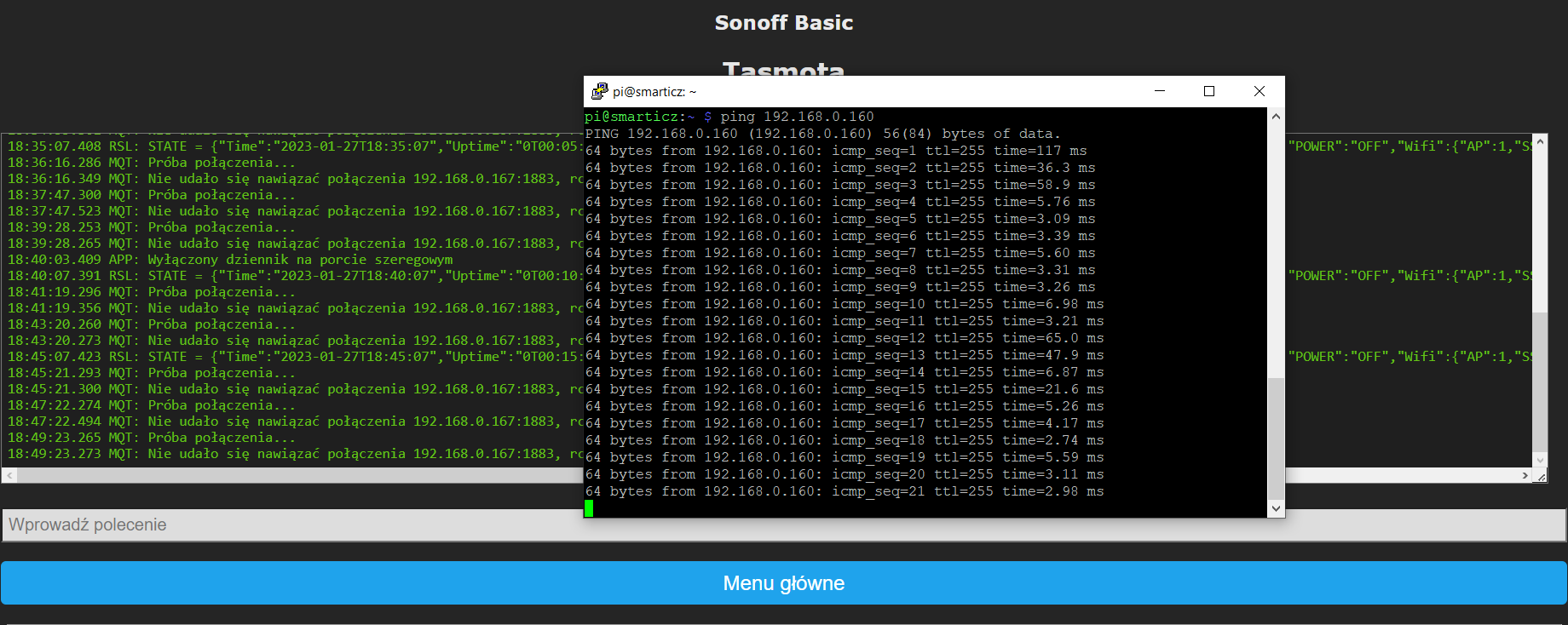1568x625 pixels.
Task: Click the Tasmota console scroll-up arrow
Action: (x=1540, y=141)
